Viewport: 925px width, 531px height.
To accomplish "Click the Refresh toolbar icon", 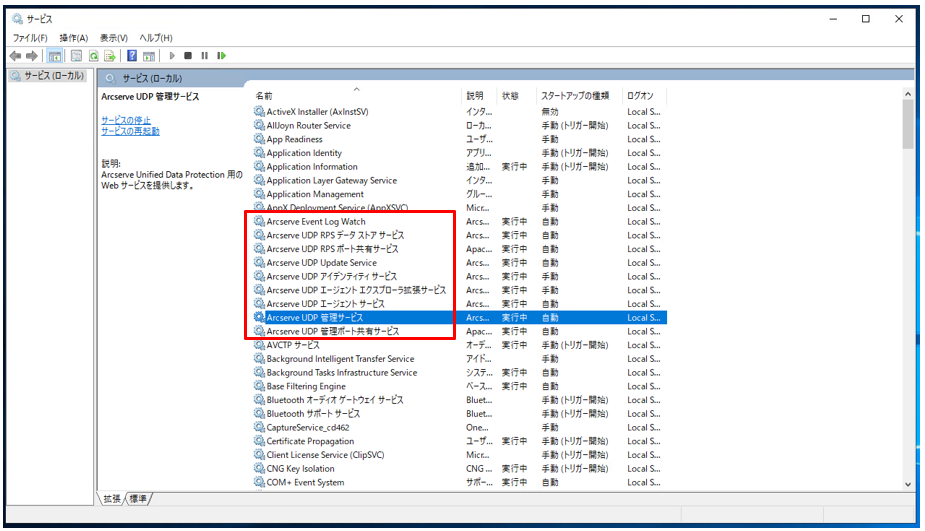I will point(93,56).
